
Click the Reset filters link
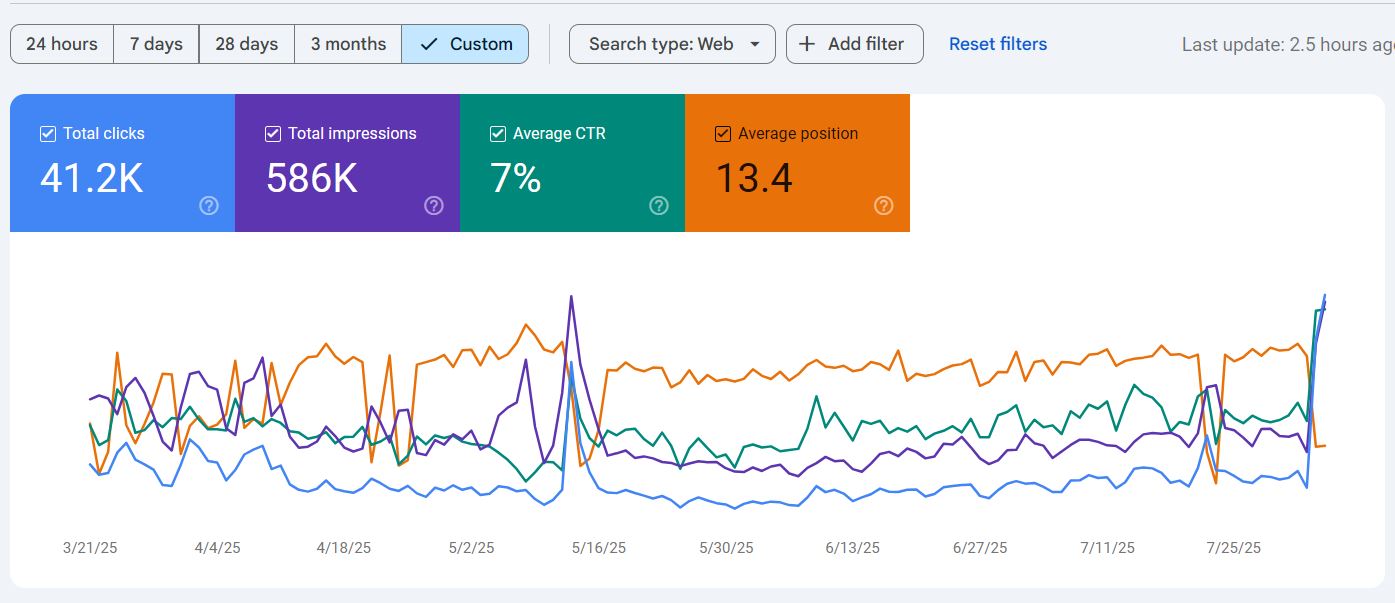click(997, 44)
